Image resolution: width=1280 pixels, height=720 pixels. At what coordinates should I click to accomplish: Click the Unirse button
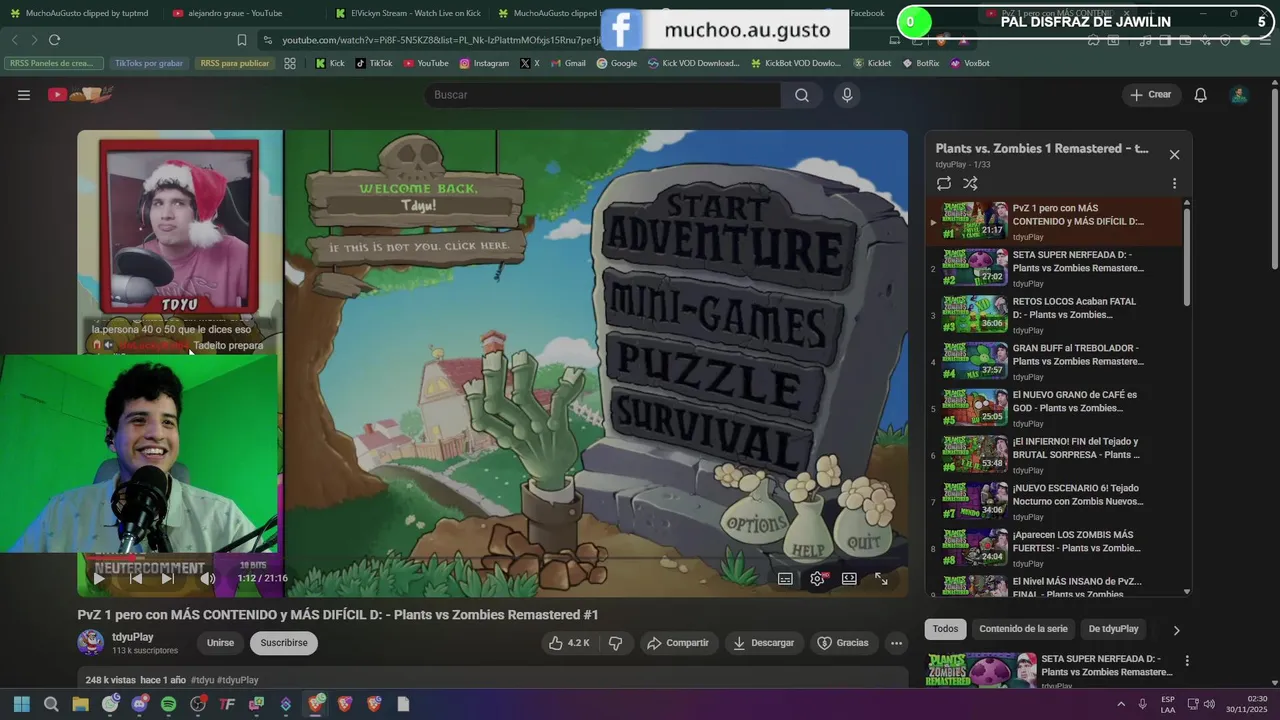click(220, 643)
